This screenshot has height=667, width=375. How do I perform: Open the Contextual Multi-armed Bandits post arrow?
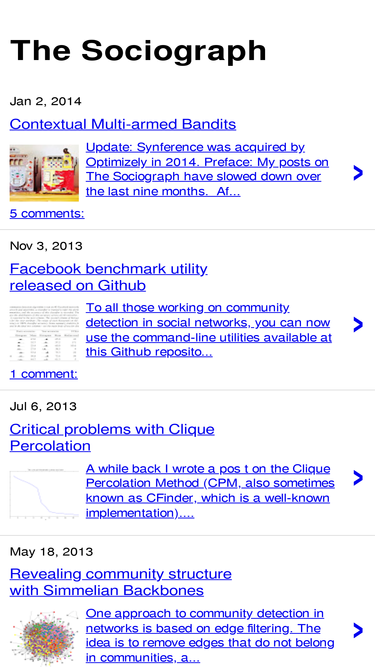(x=358, y=173)
